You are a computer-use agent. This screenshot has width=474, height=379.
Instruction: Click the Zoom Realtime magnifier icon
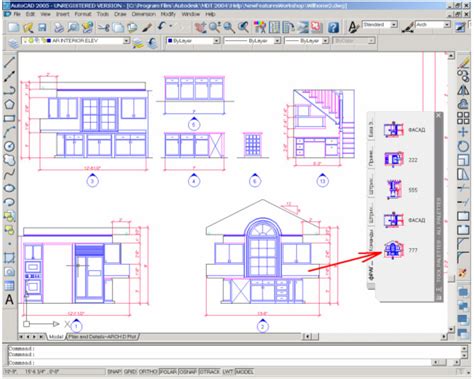click(214, 27)
